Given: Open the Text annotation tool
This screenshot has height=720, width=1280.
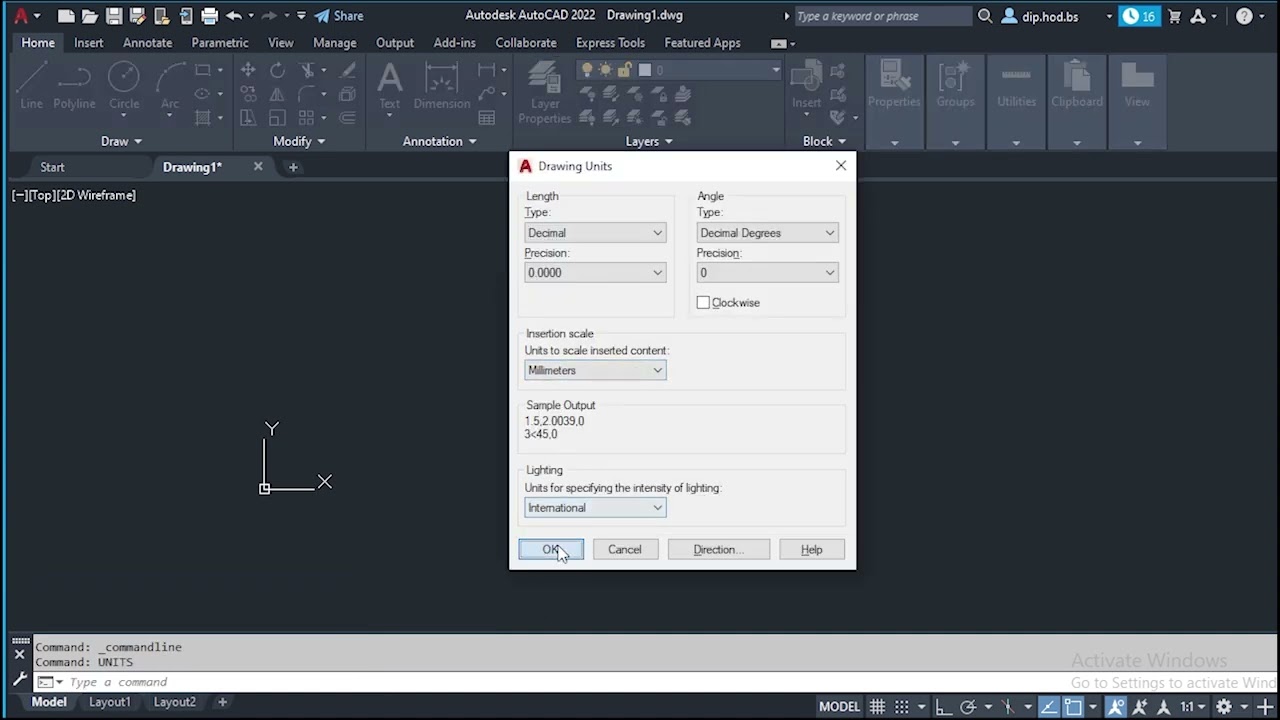Looking at the screenshot, I should (x=389, y=85).
